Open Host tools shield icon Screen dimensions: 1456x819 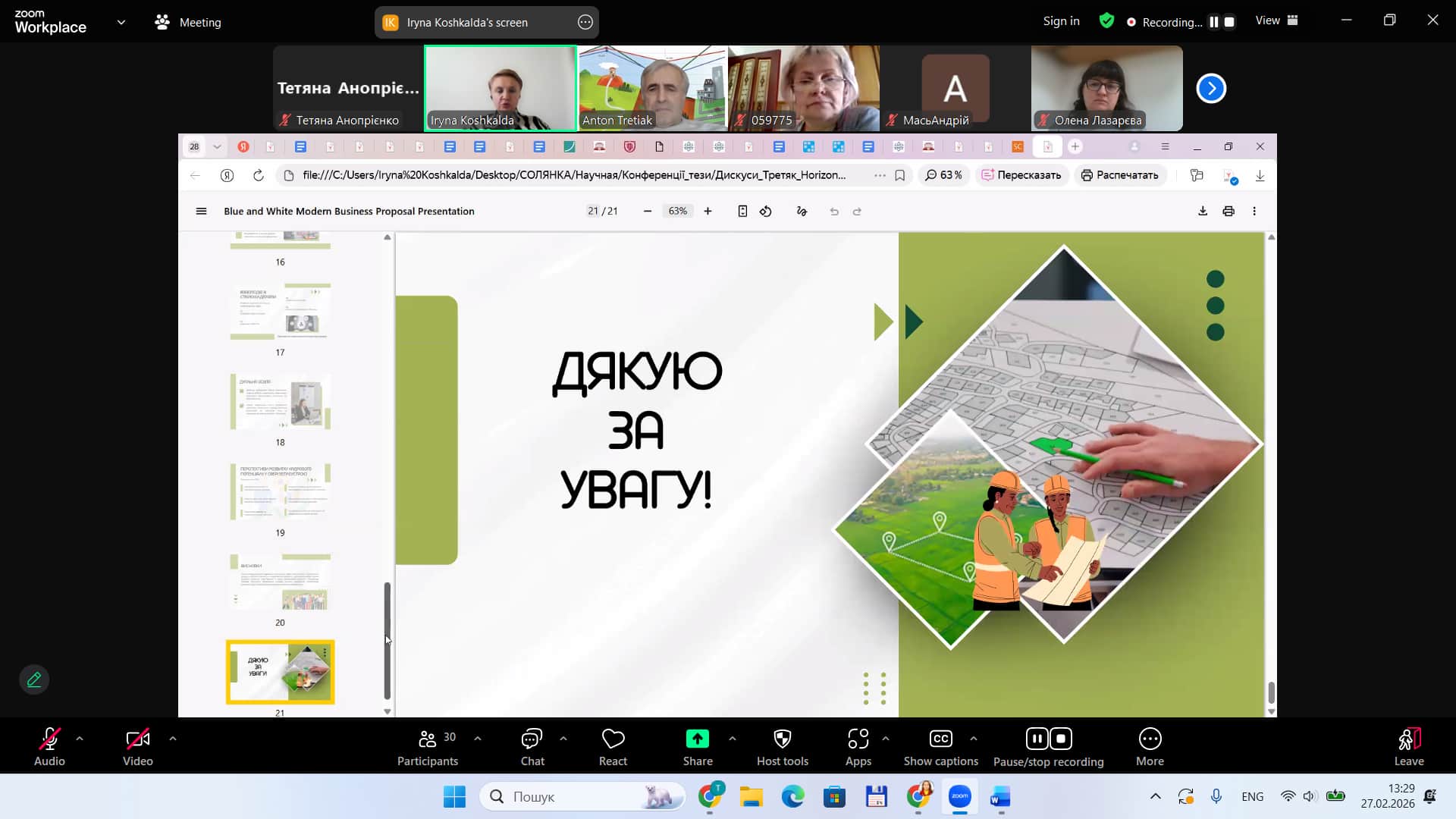[782, 739]
